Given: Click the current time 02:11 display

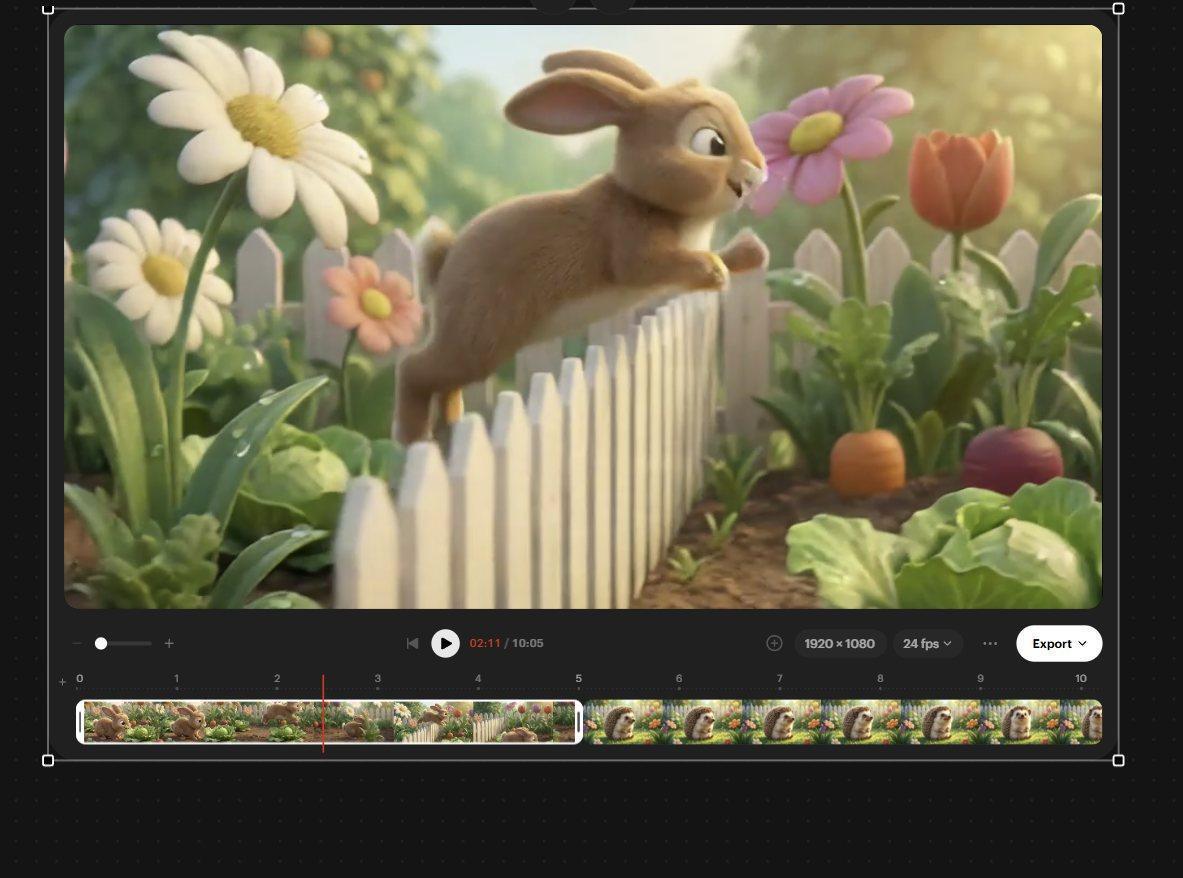Looking at the screenshot, I should (485, 643).
